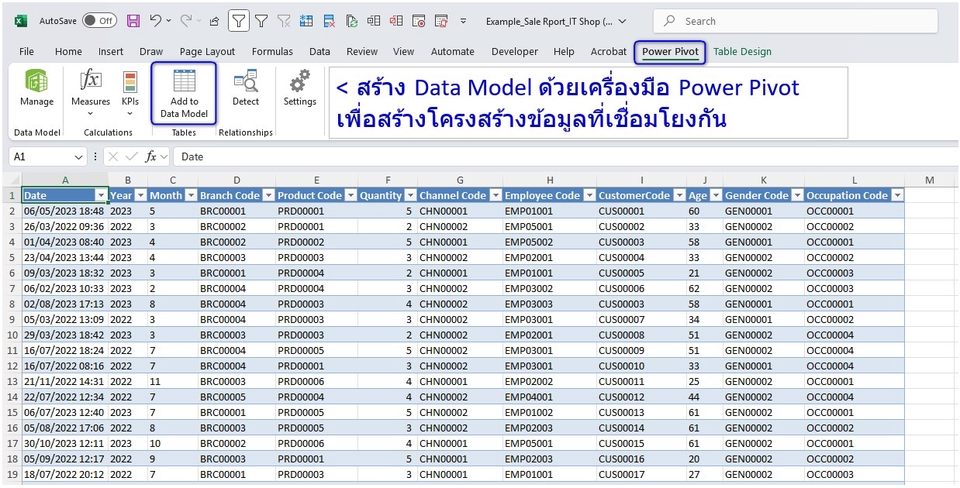Click the formula bar Cancel X icon
Image resolution: width=960 pixels, height=488 pixels.
pyautogui.click(x=113, y=157)
